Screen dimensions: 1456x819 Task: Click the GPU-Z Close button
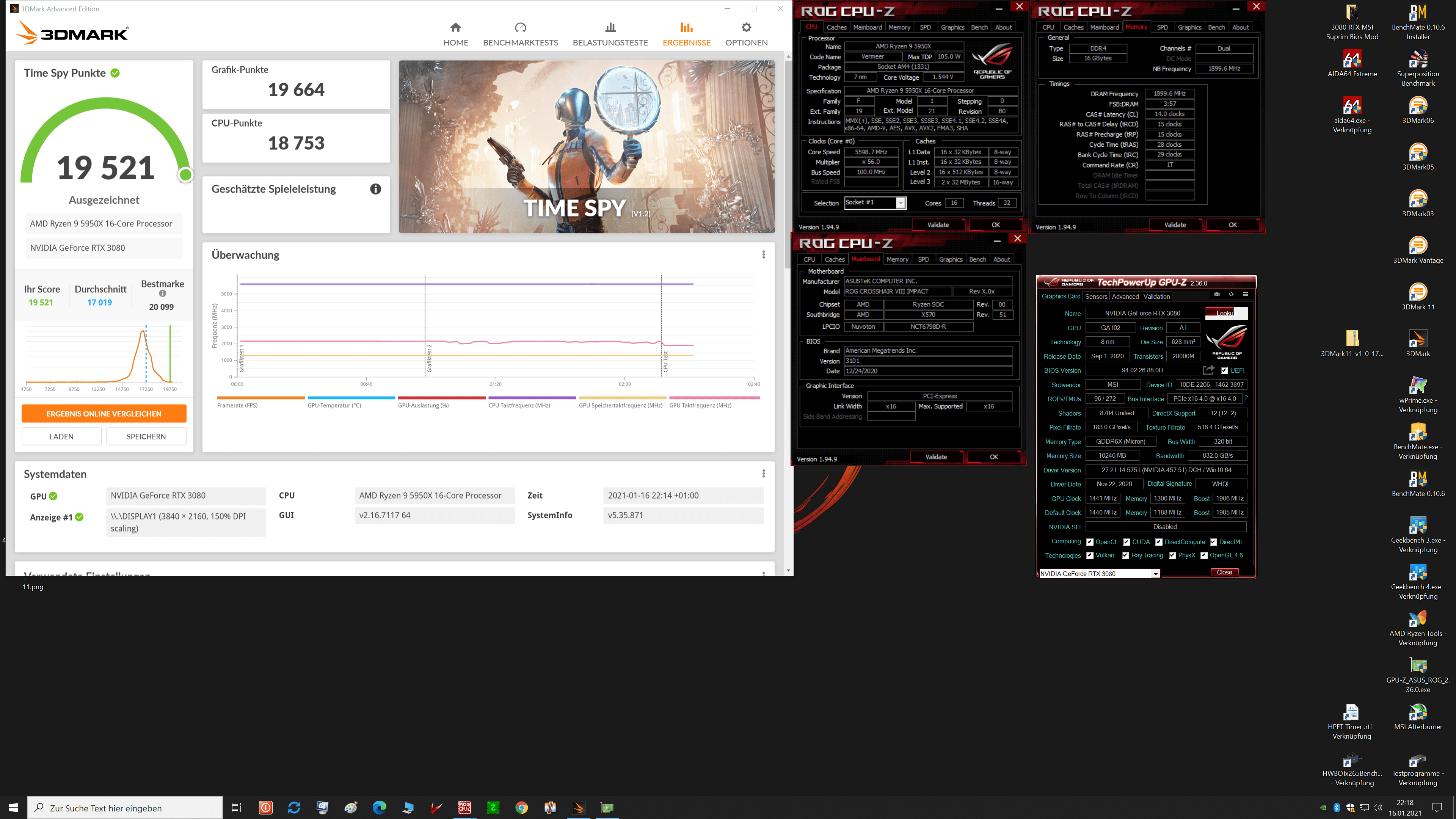point(1224,573)
